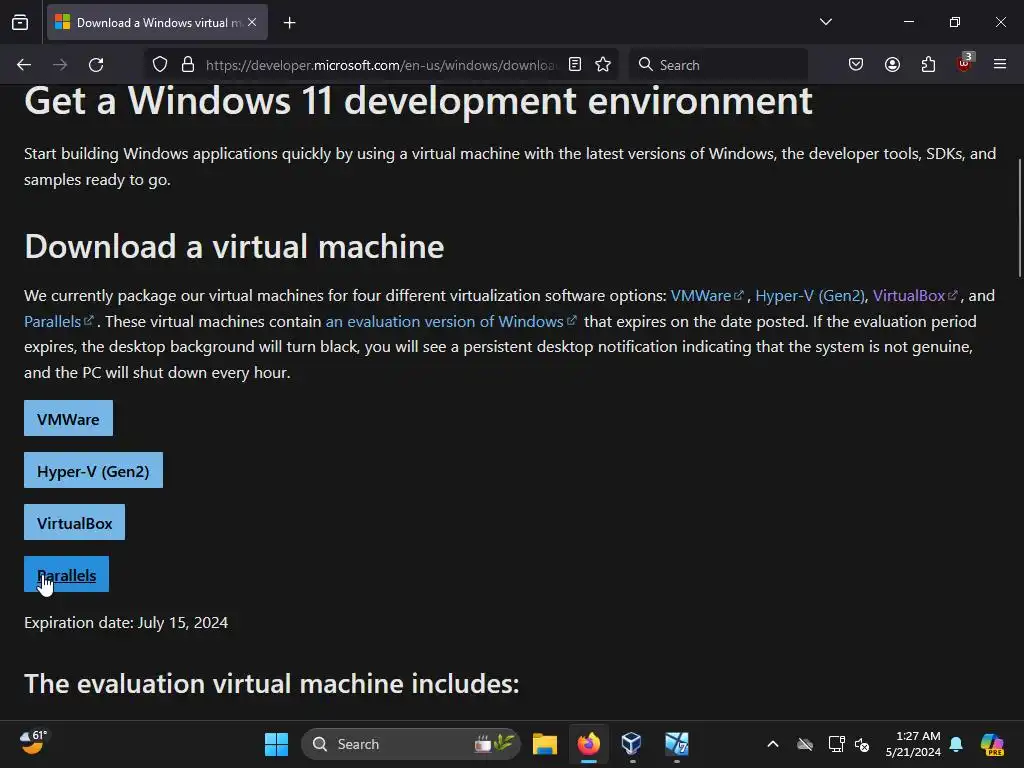Download the Hyper-V (Gen2) button
Image resolution: width=1024 pixels, height=768 pixels.
pyautogui.click(x=93, y=471)
